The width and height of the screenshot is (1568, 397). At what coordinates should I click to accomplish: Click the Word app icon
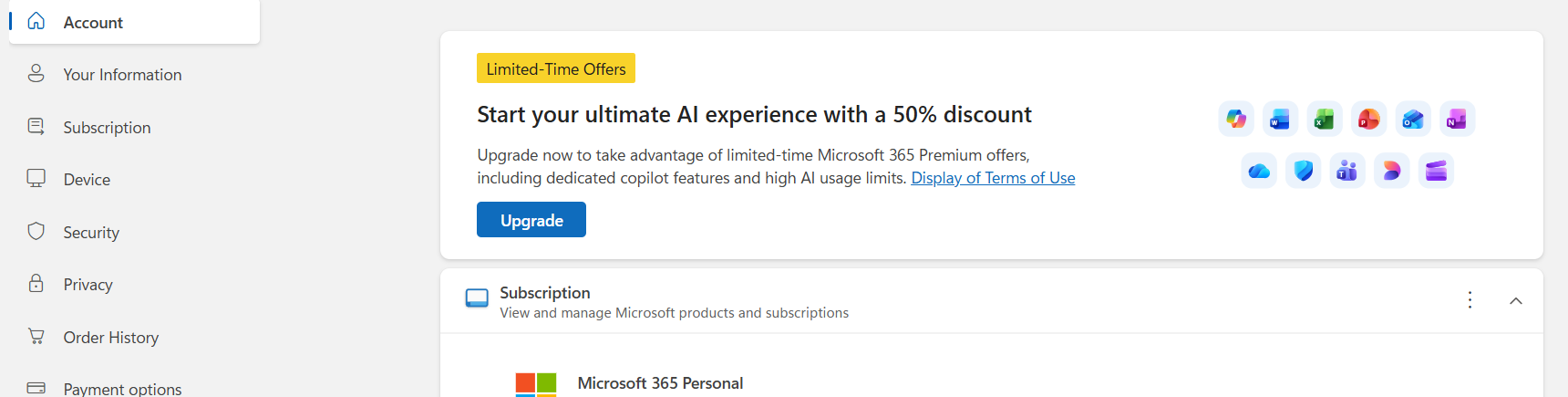coord(1280,119)
